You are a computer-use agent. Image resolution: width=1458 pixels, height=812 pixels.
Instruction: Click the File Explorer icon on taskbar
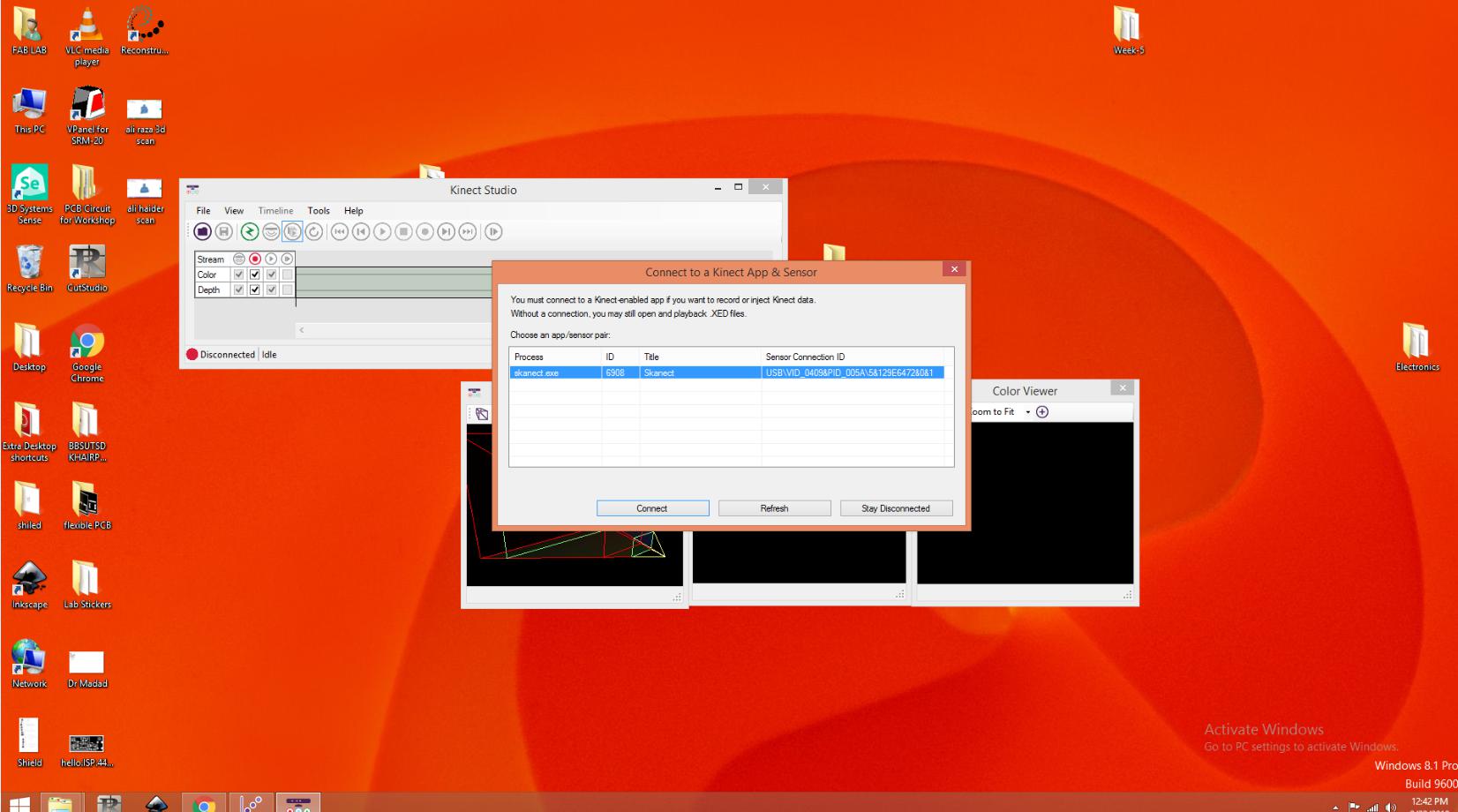[x=60, y=803]
